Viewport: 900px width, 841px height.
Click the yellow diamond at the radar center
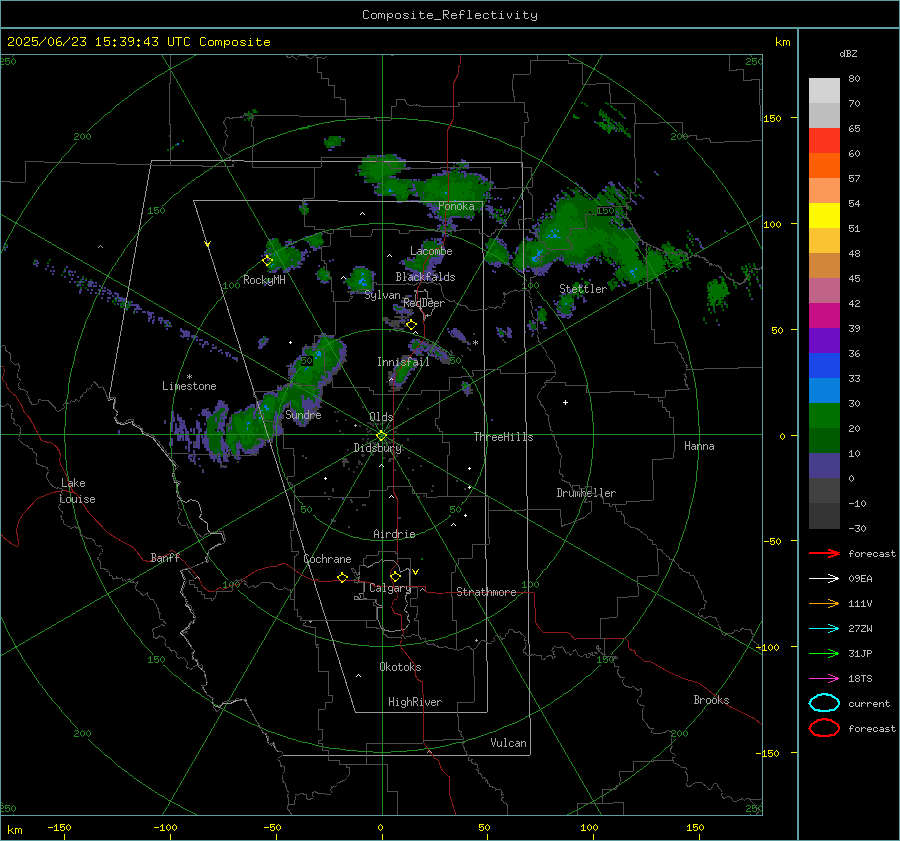pos(382,436)
